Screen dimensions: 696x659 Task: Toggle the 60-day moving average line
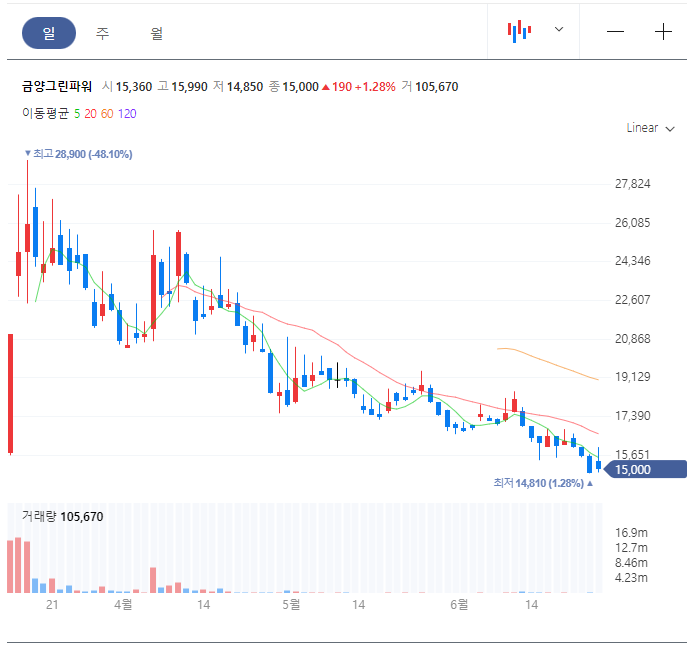(107, 114)
